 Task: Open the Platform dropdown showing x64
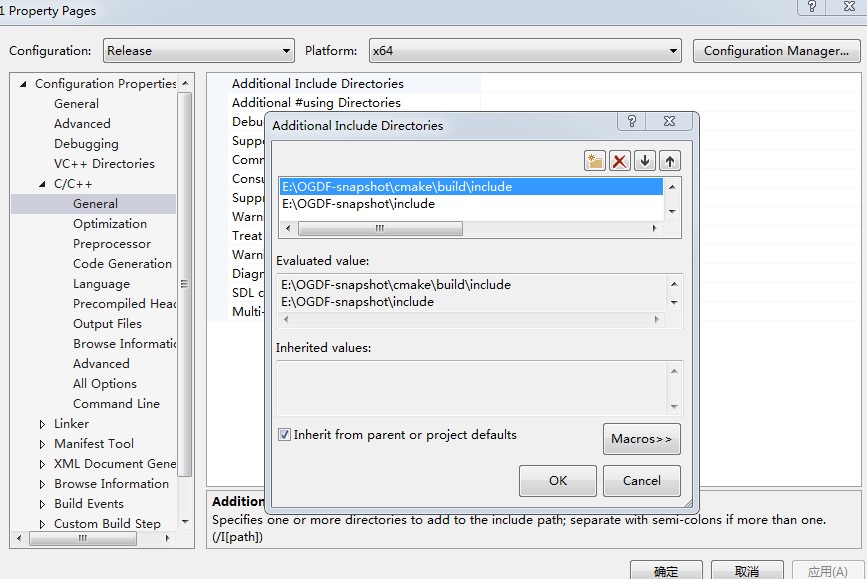click(x=525, y=51)
